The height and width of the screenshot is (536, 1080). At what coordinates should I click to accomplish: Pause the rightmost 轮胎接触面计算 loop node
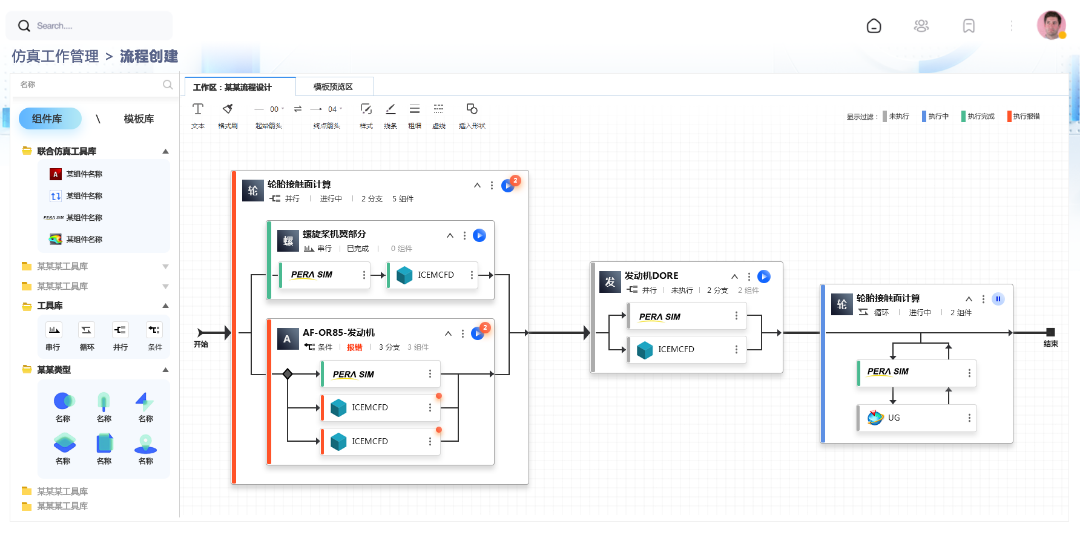coord(998,299)
